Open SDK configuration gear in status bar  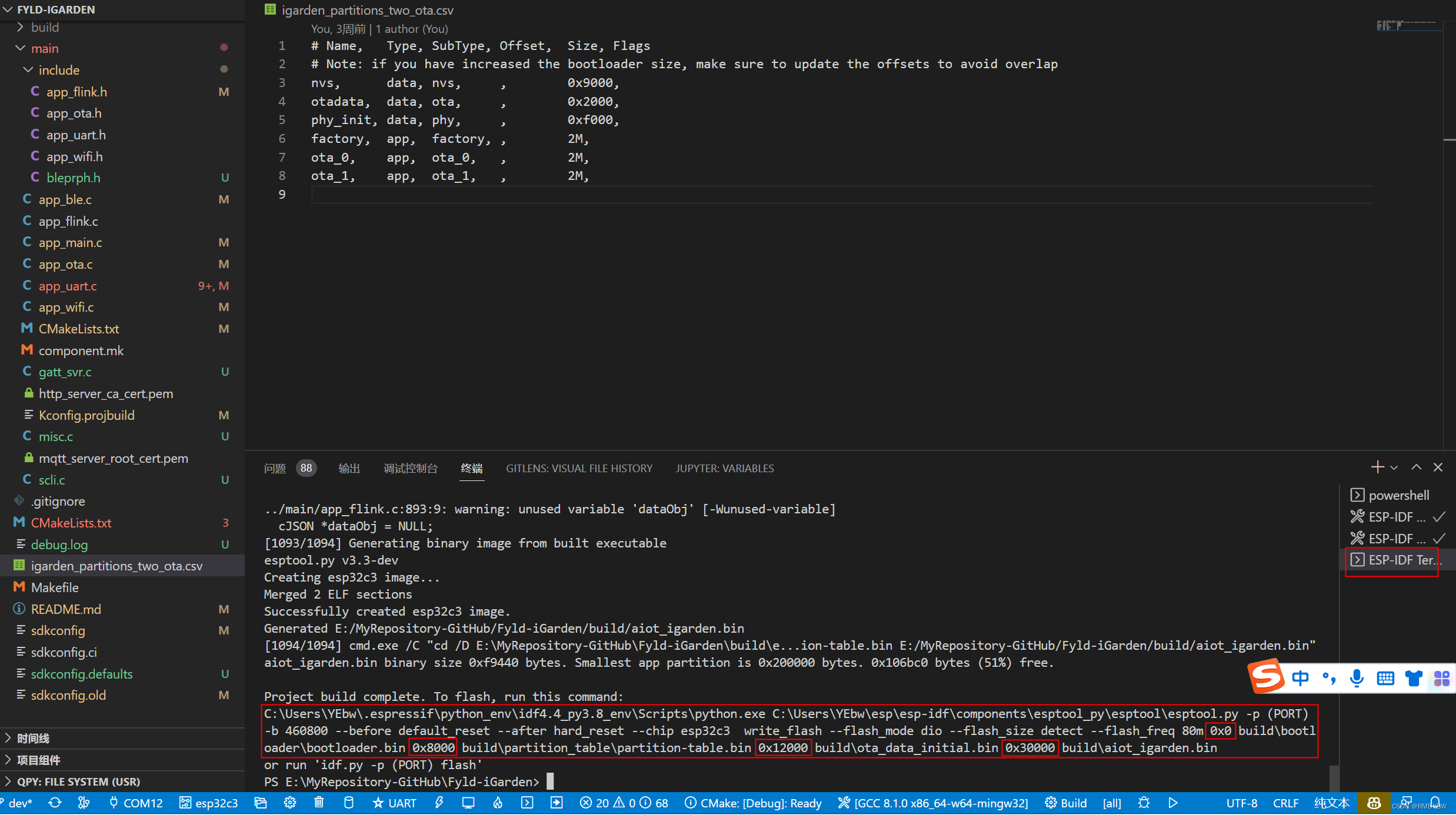(x=289, y=803)
